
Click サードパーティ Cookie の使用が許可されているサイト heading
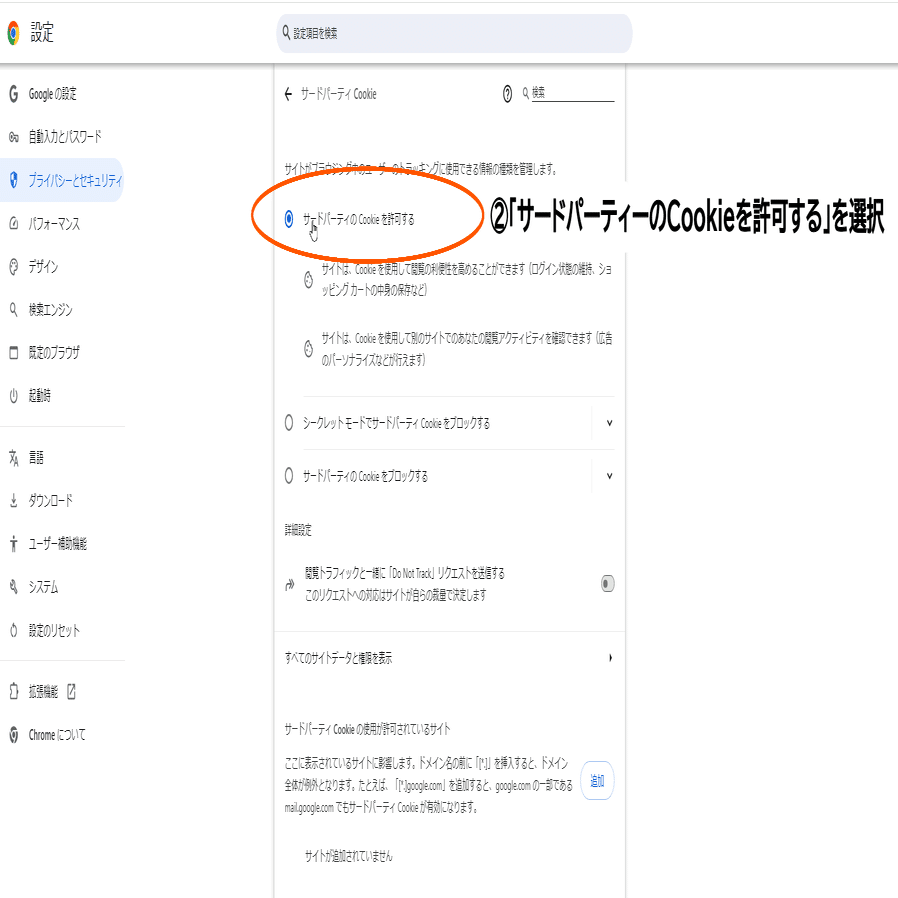(367, 729)
